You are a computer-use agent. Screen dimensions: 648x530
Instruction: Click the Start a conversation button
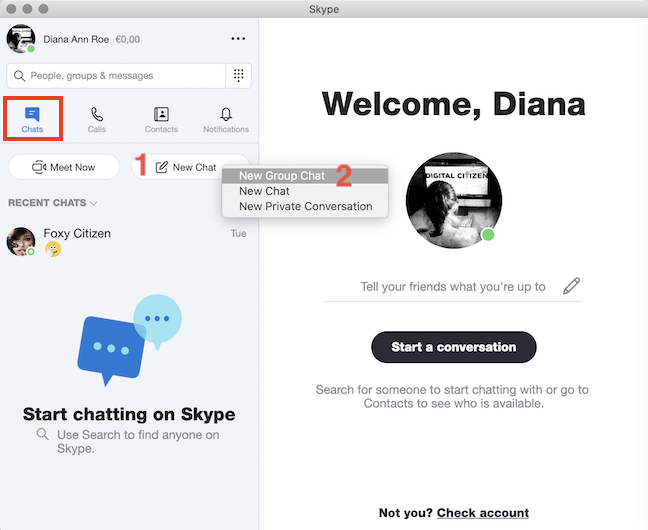click(454, 347)
